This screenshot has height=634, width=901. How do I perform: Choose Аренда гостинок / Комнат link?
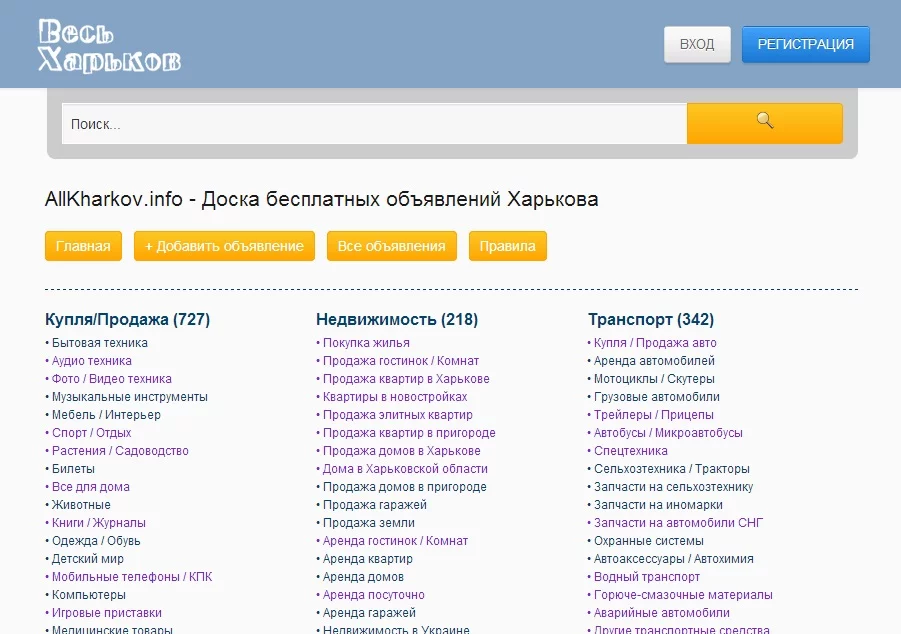point(395,541)
